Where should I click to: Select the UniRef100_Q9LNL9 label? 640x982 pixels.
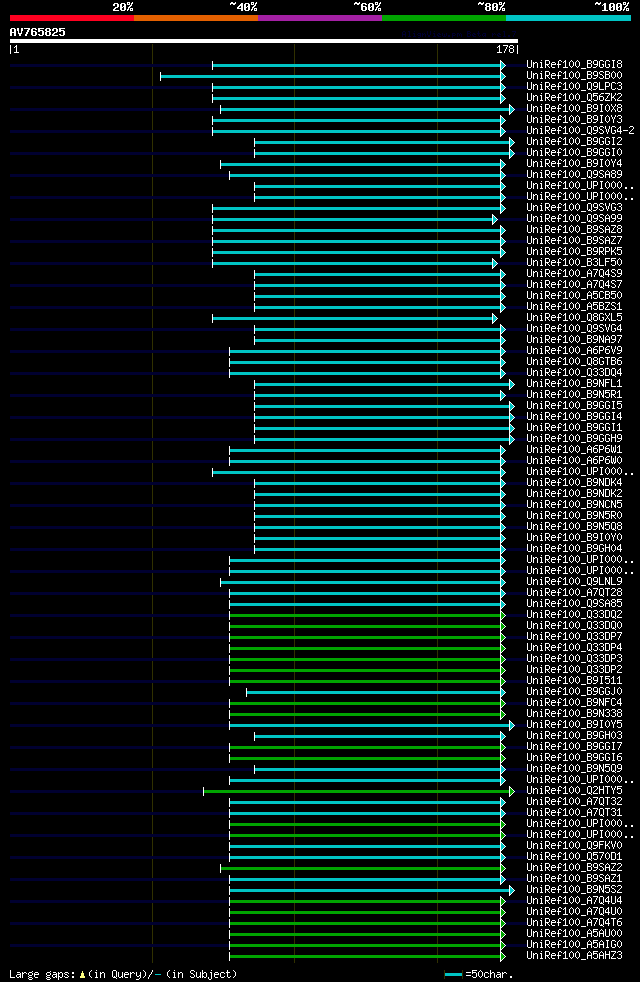pyautogui.click(x=574, y=581)
